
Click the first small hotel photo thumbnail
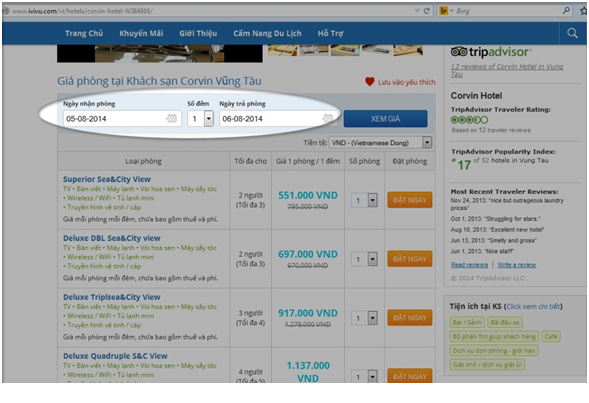282,50
